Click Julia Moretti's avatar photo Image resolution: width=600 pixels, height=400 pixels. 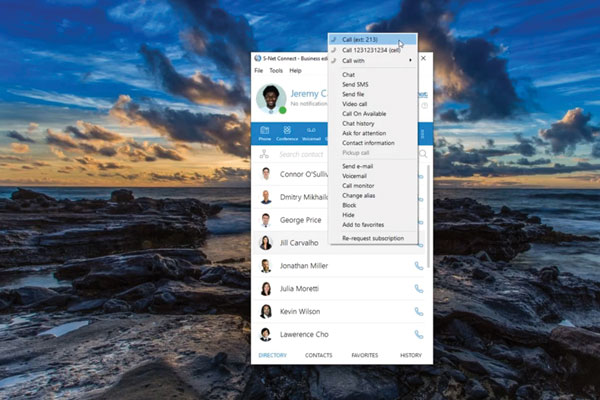266,289
